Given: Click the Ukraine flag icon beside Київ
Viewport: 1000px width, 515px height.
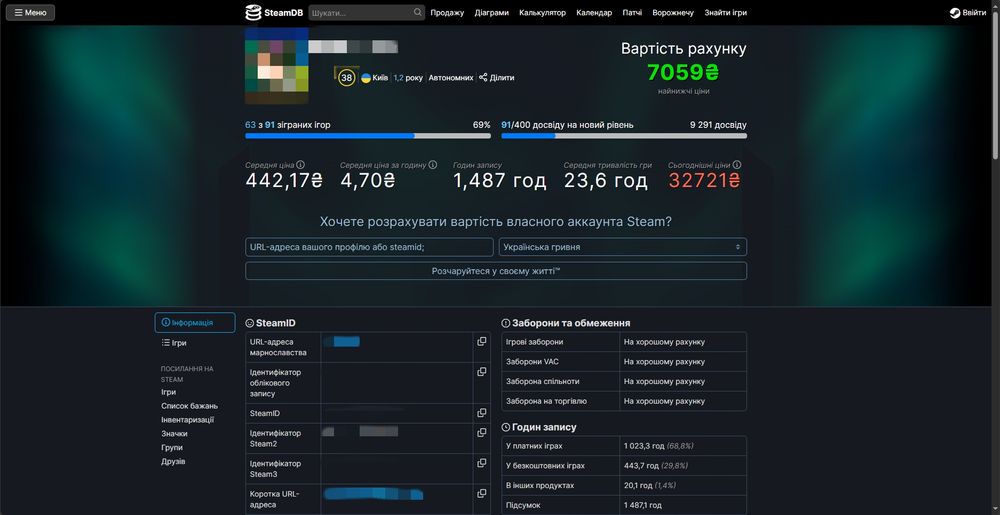Looking at the screenshot, I should pos(366,78).
